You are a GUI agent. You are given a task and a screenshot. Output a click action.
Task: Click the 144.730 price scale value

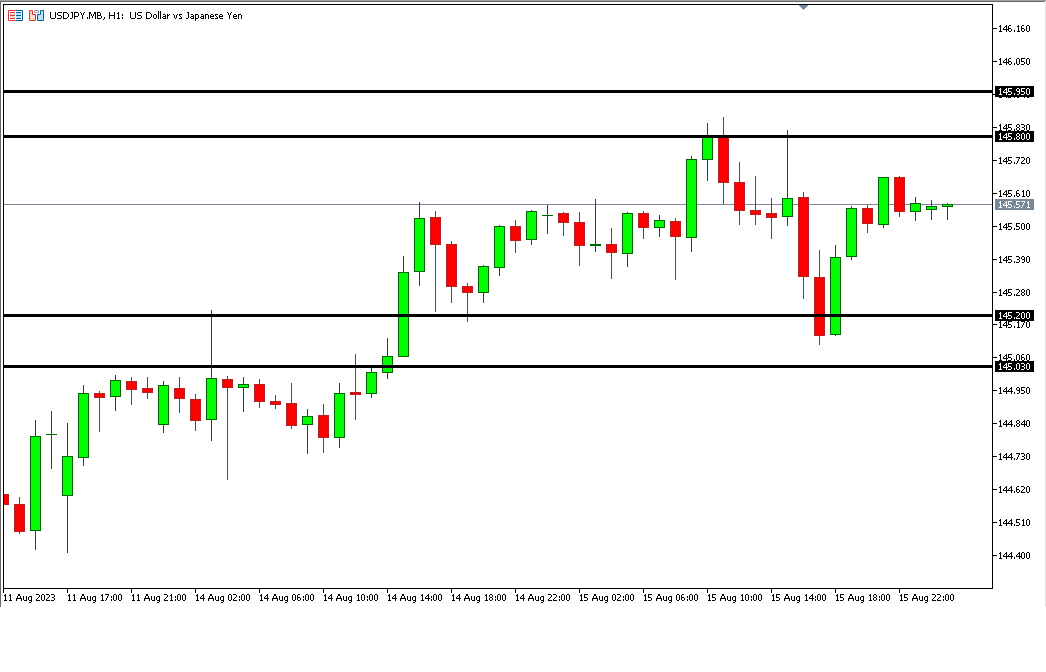click(x=1014, y=456)
